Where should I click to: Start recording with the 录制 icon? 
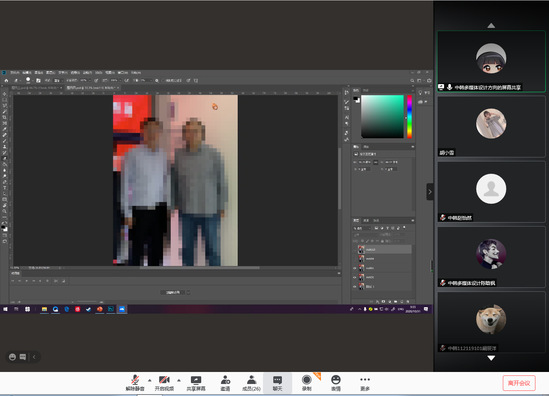306,383
